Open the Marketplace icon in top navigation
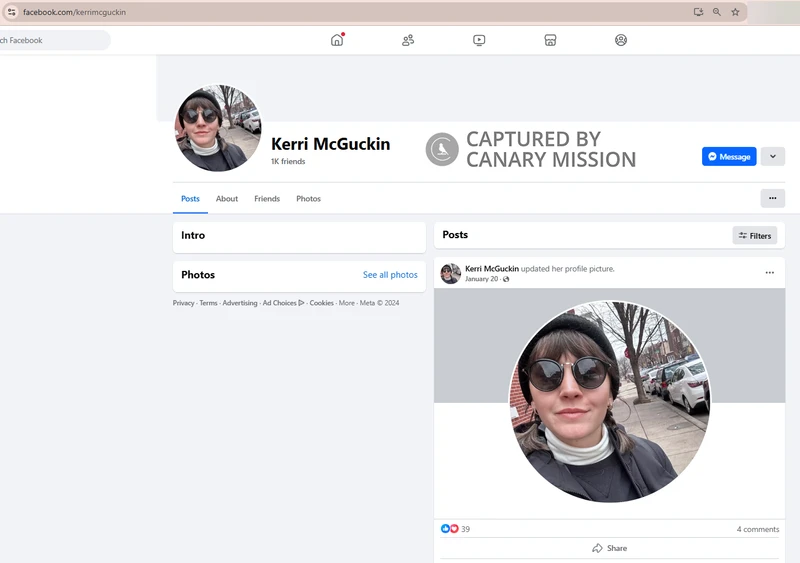800x563 pixels. point(550,40)
